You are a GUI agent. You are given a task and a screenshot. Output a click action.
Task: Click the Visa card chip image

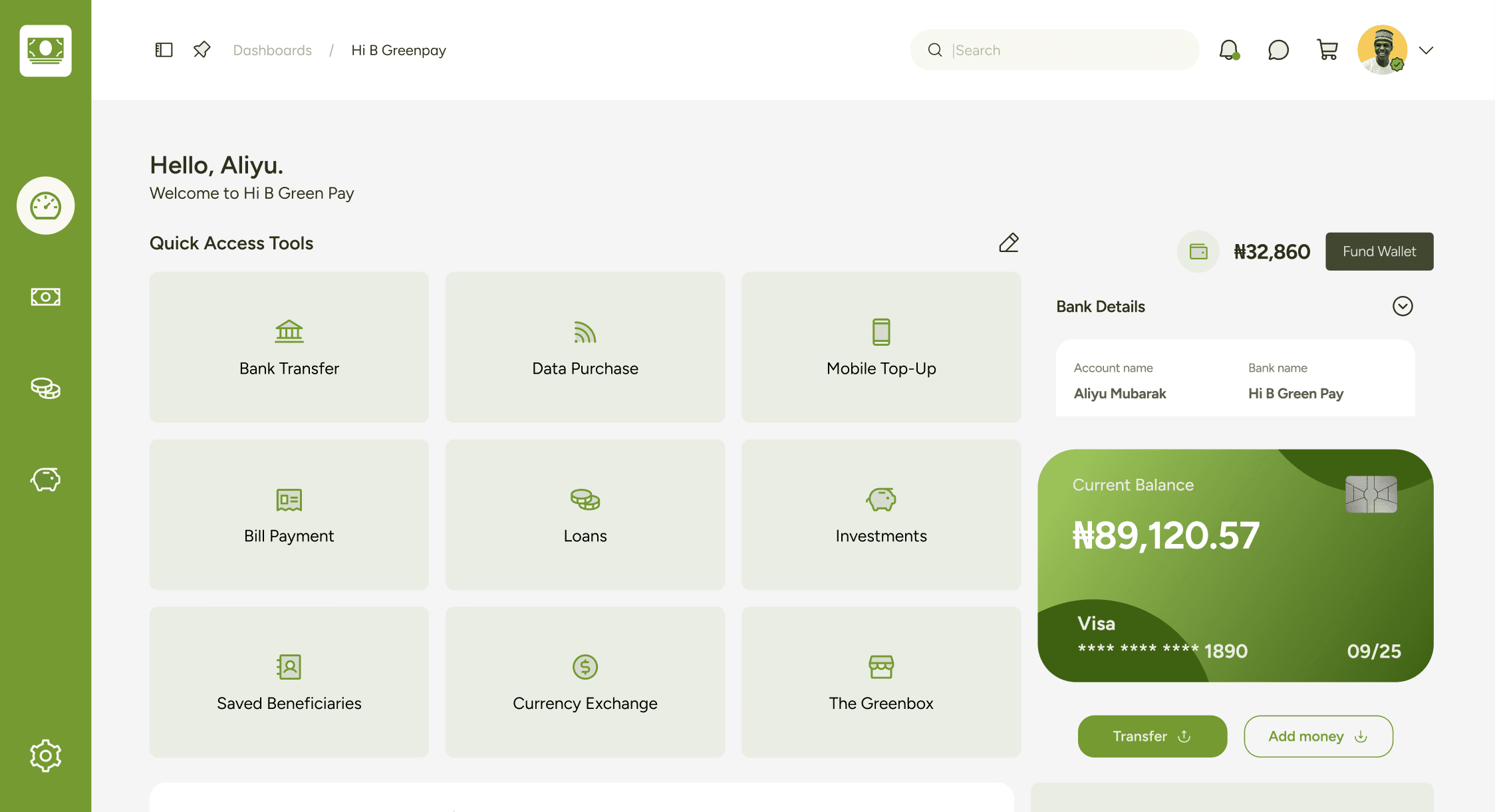[1371, 494]
